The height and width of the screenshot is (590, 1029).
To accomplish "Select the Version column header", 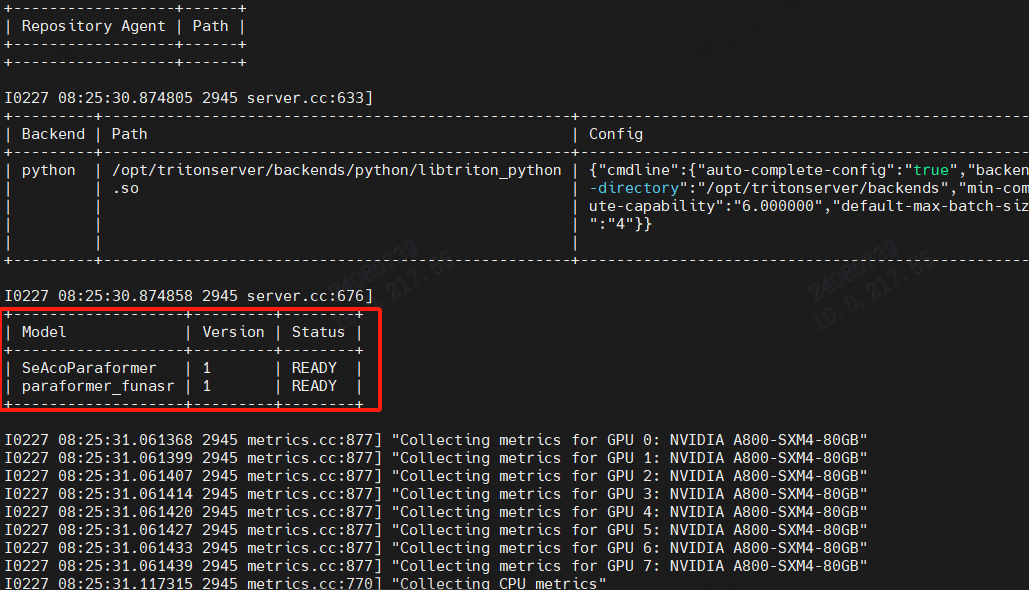I will coord(233,331).
